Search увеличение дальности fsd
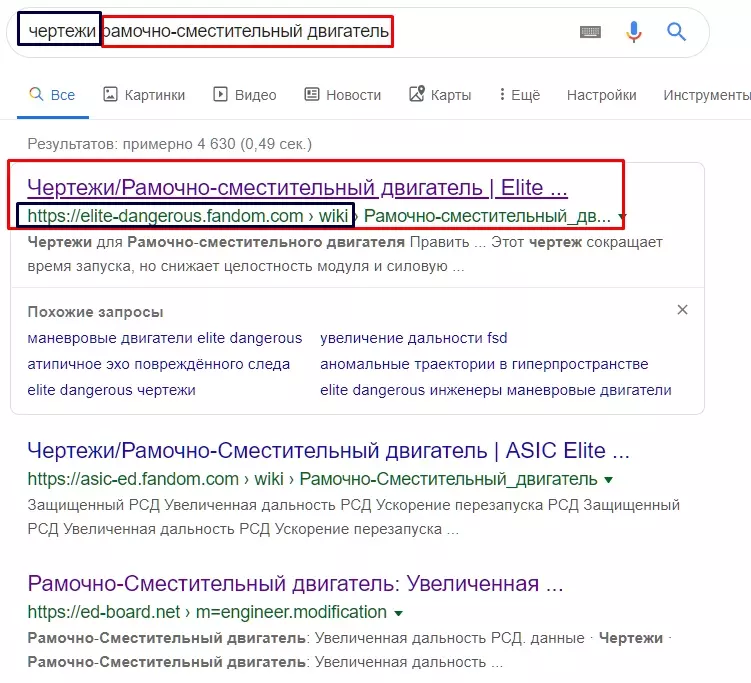 click(x=413, y=338)
